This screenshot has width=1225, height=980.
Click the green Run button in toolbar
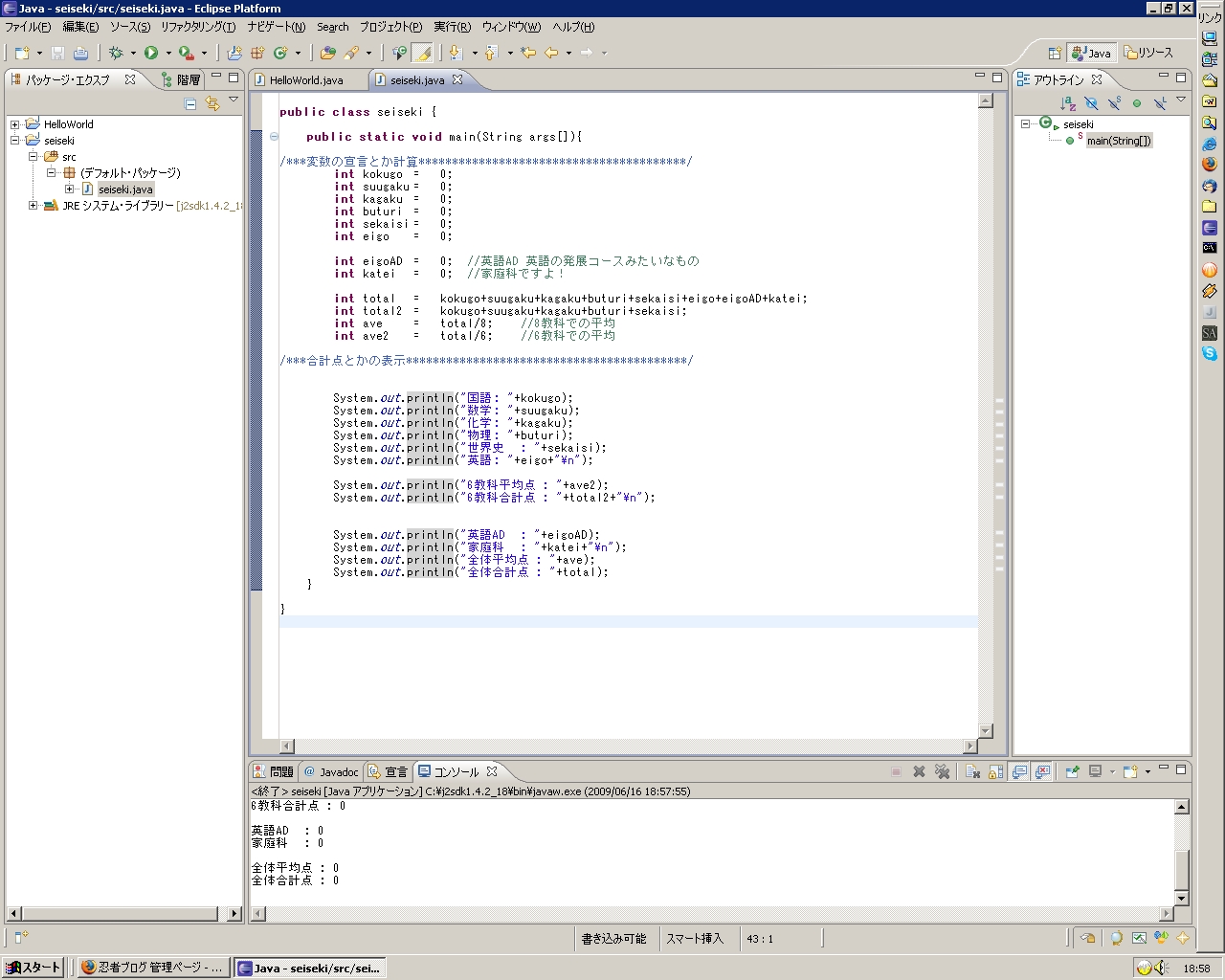pos(151,54)
